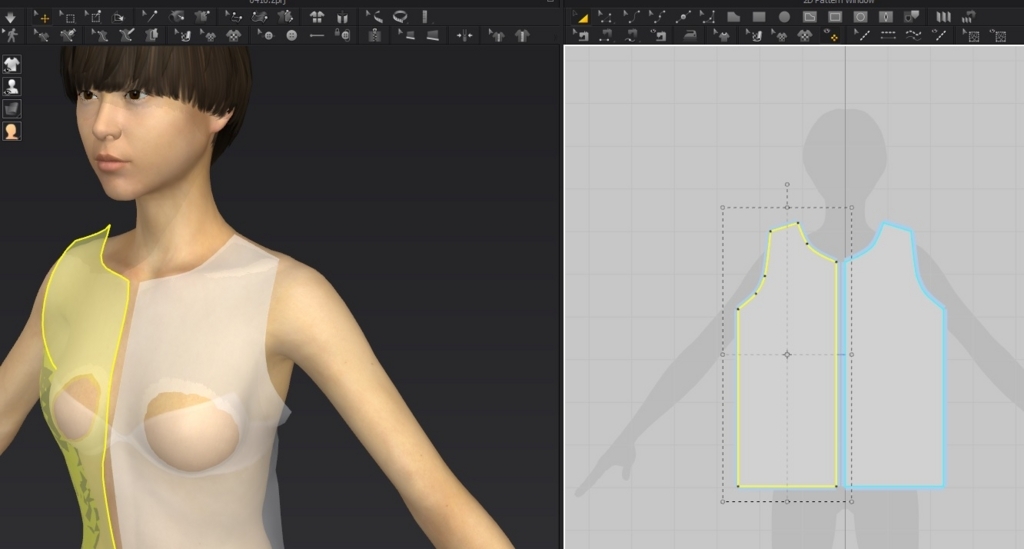
Task: Select the Polygon pattern tool
Action: [733, 17]
